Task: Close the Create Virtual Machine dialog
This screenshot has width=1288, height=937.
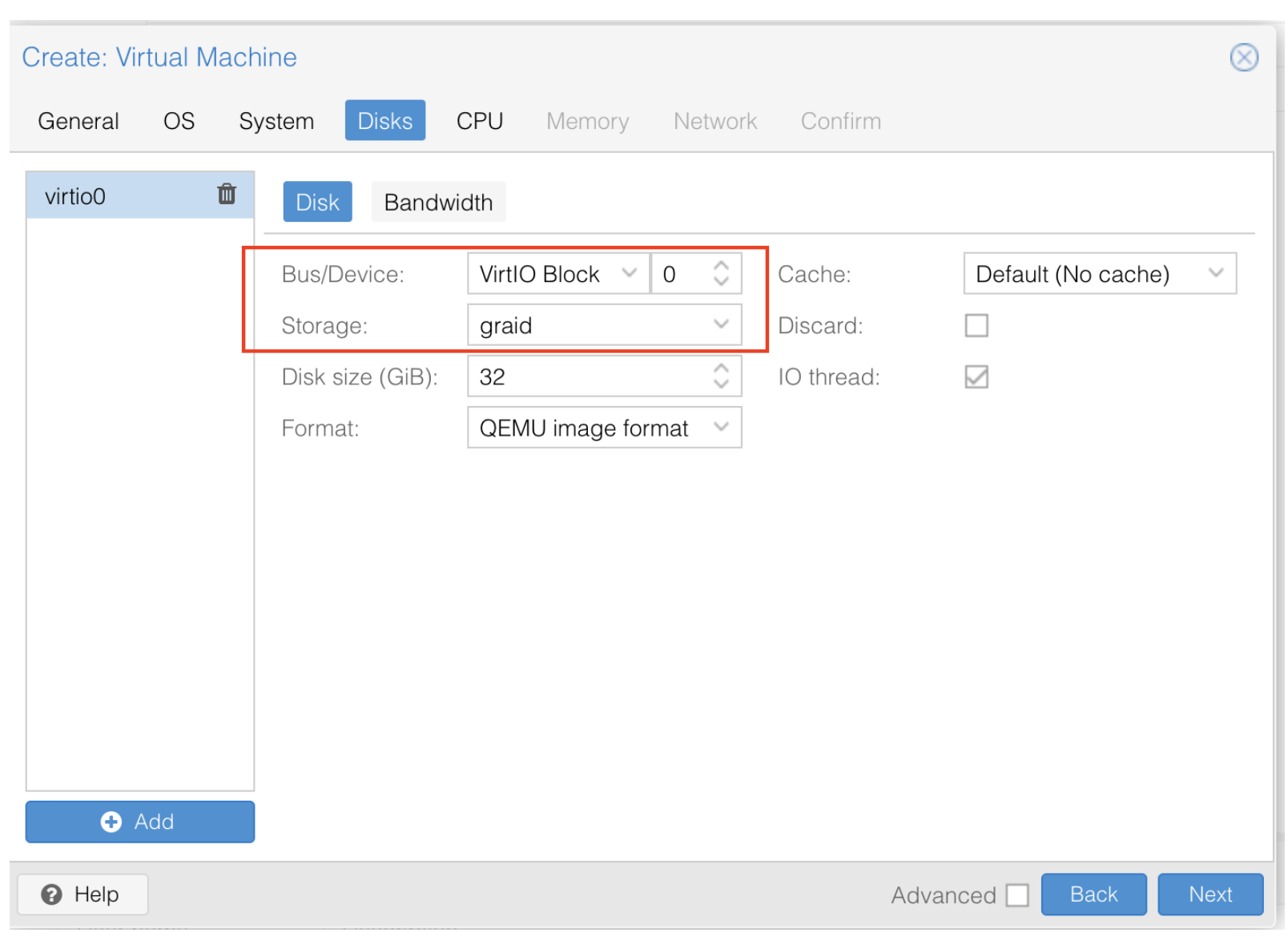Action: coord(1244,57)
